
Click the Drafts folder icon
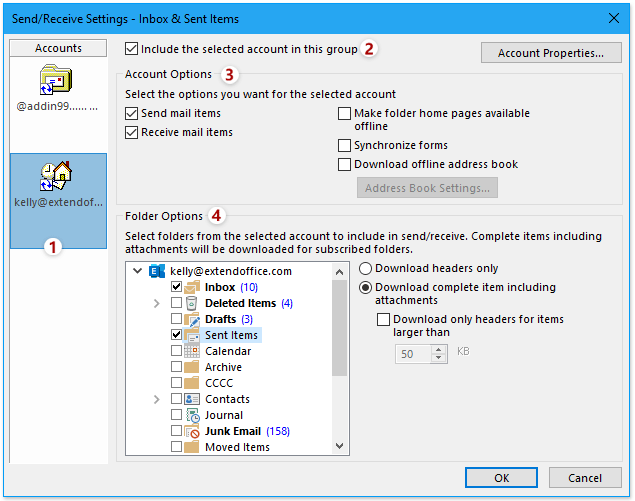[193, 319]
